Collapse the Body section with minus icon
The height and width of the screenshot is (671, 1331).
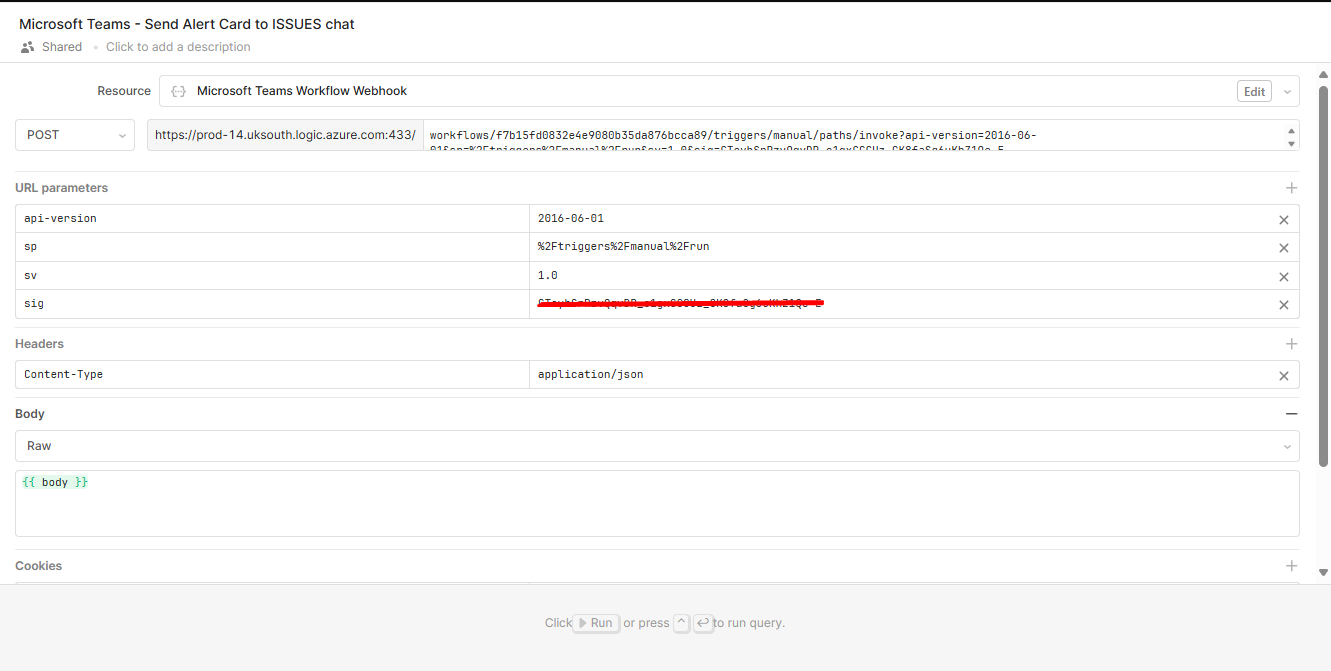(1291, 414)
